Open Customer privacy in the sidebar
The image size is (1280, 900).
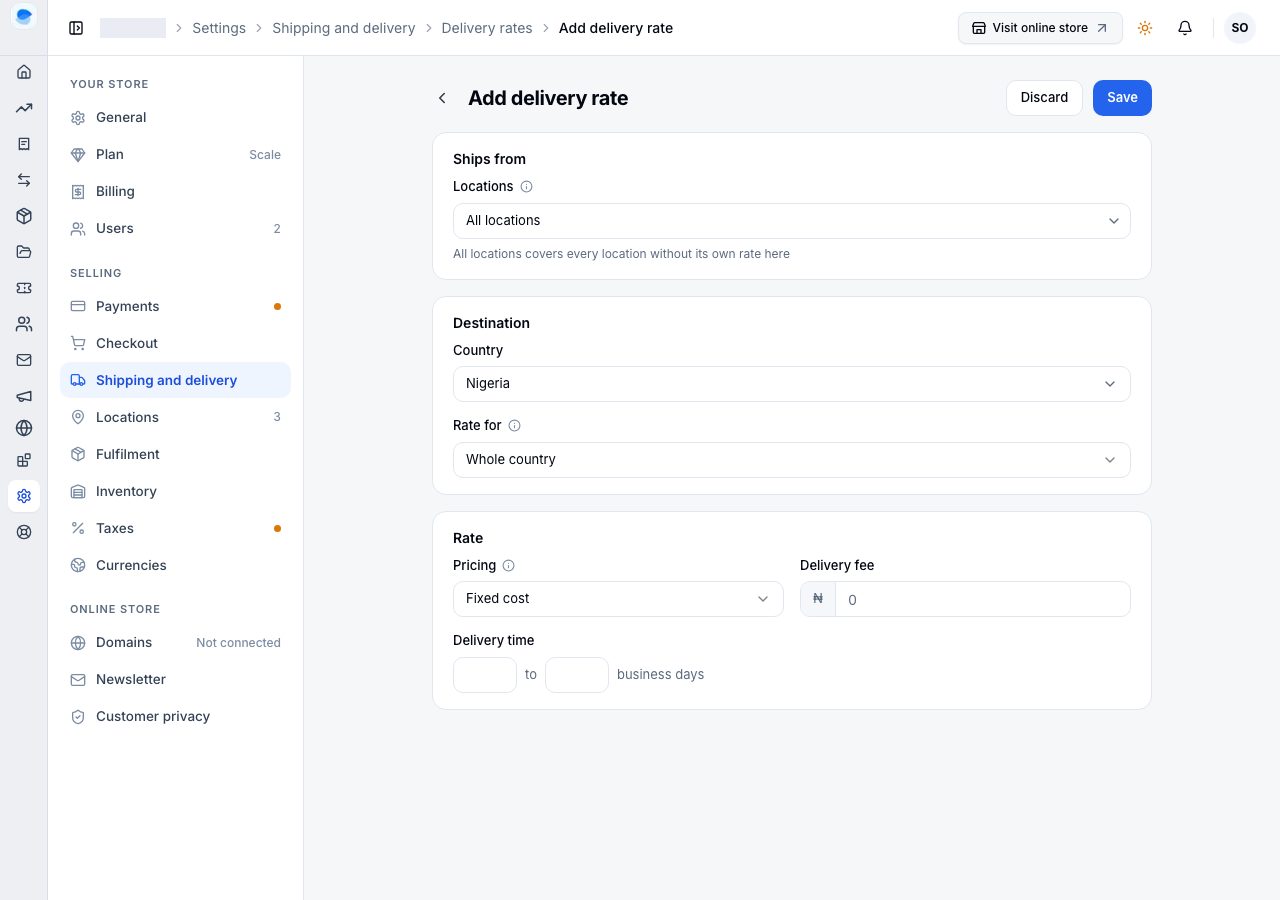[x=176, y=716]
